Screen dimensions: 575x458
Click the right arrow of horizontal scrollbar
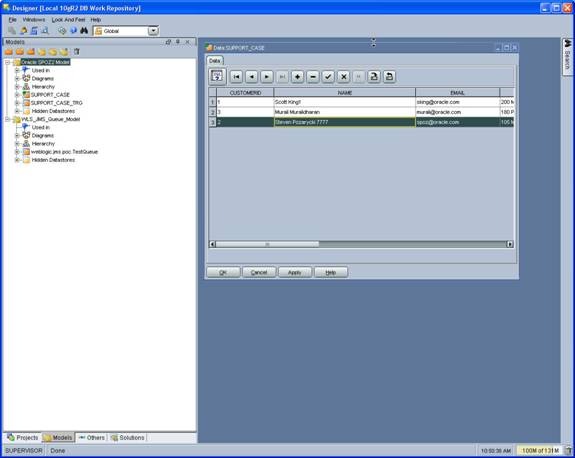pyautogui.click(x=510, y=244)
